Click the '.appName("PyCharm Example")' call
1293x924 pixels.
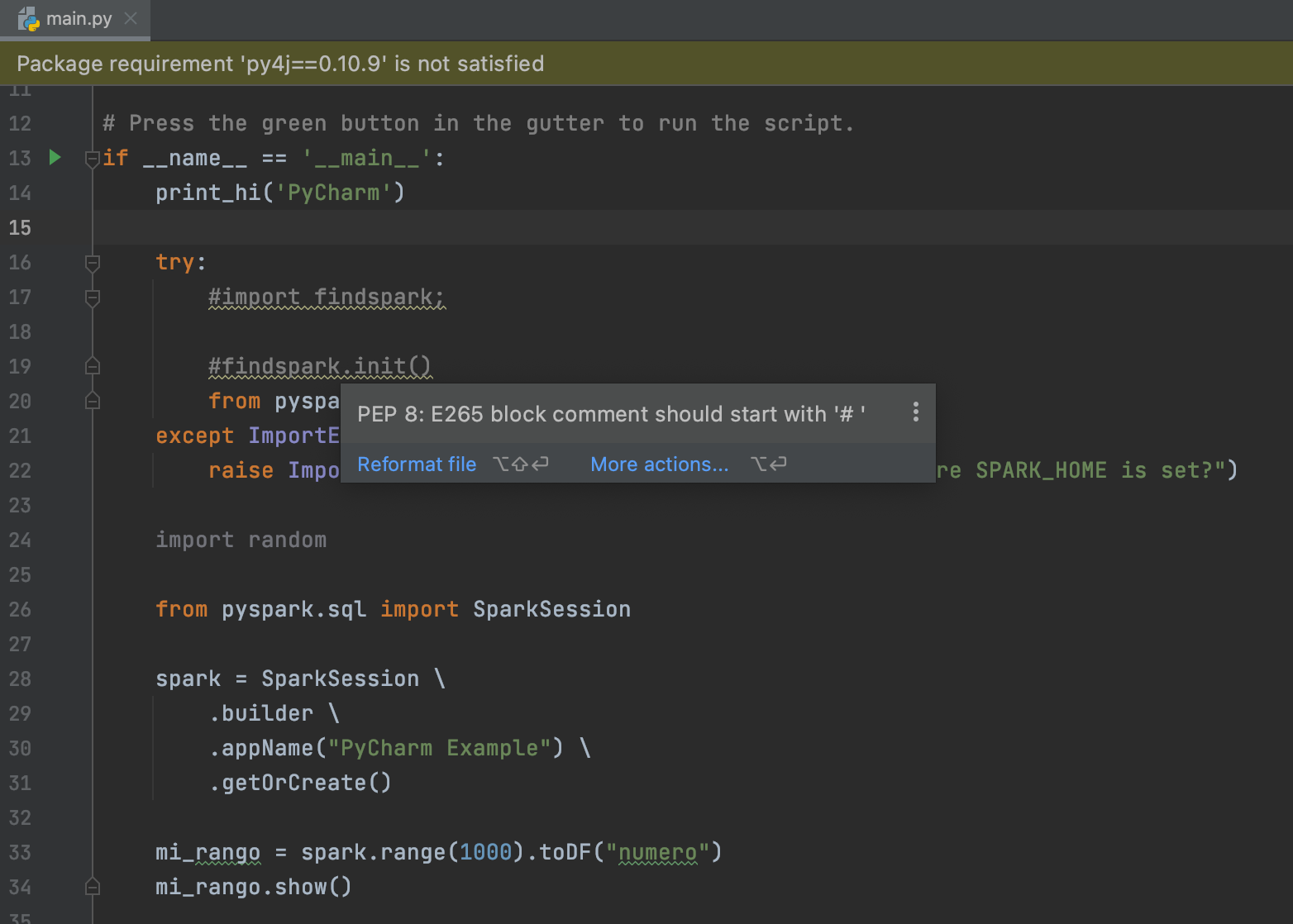(386, 748)
